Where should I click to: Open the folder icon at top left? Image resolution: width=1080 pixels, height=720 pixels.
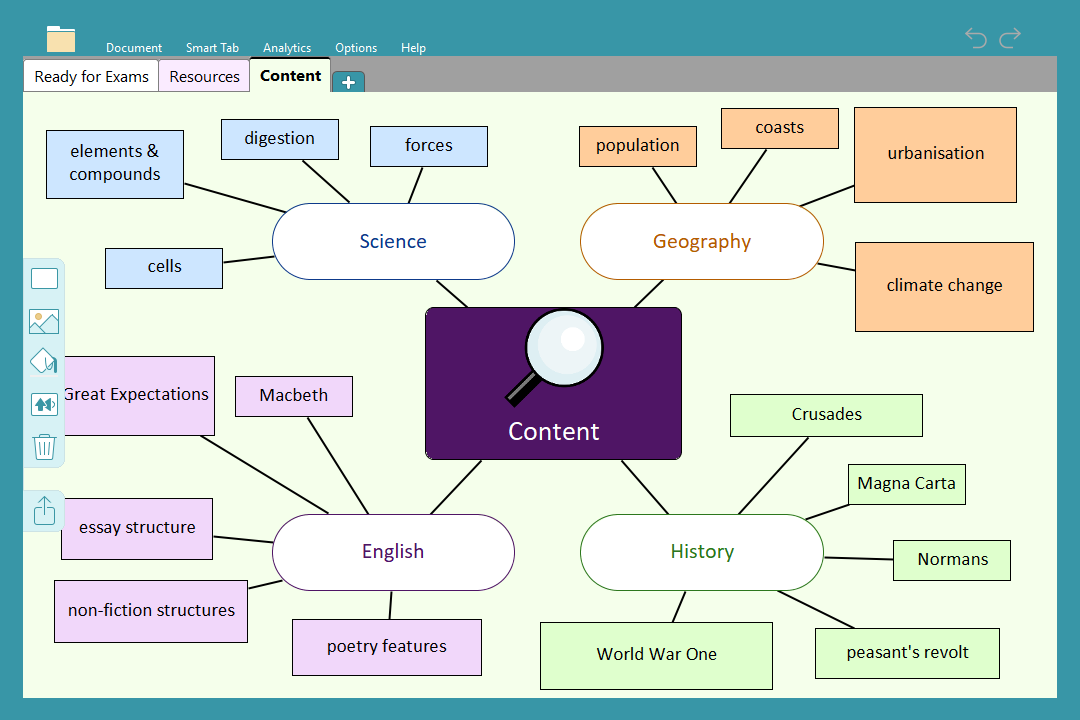61,39
